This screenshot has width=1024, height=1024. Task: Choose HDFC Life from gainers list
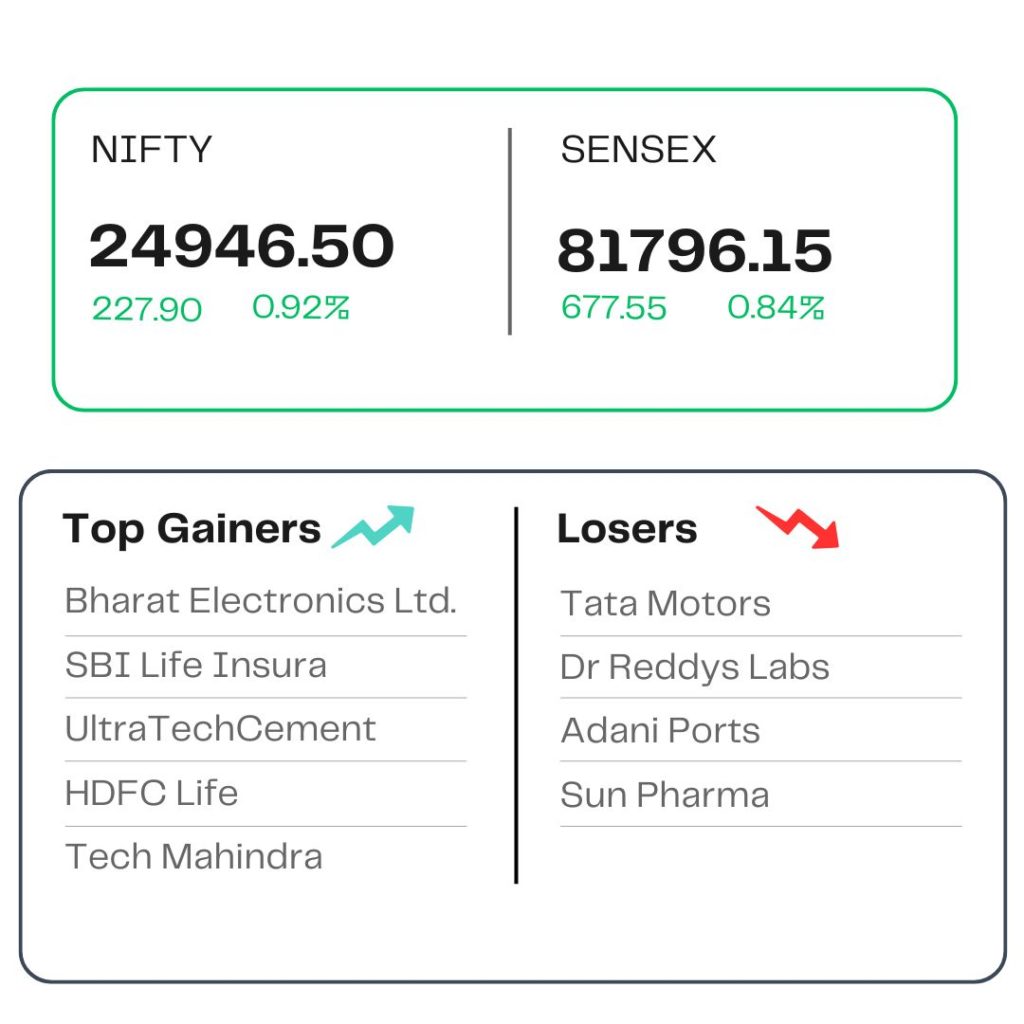152,793
